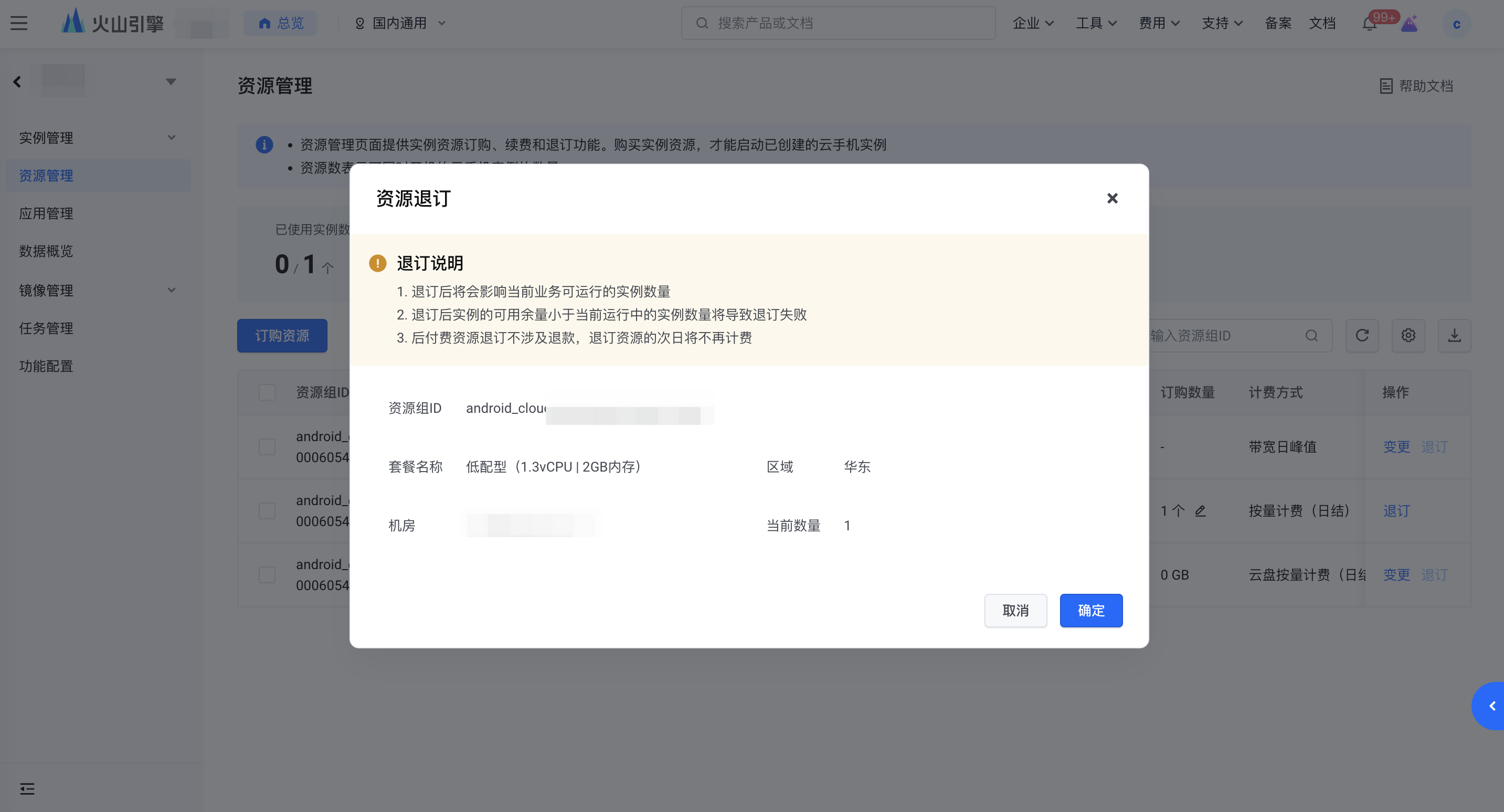Check the third resource row checkbox
This screenshot has width=1504, height=812.
pyautogui.click(x=267, y=575)
